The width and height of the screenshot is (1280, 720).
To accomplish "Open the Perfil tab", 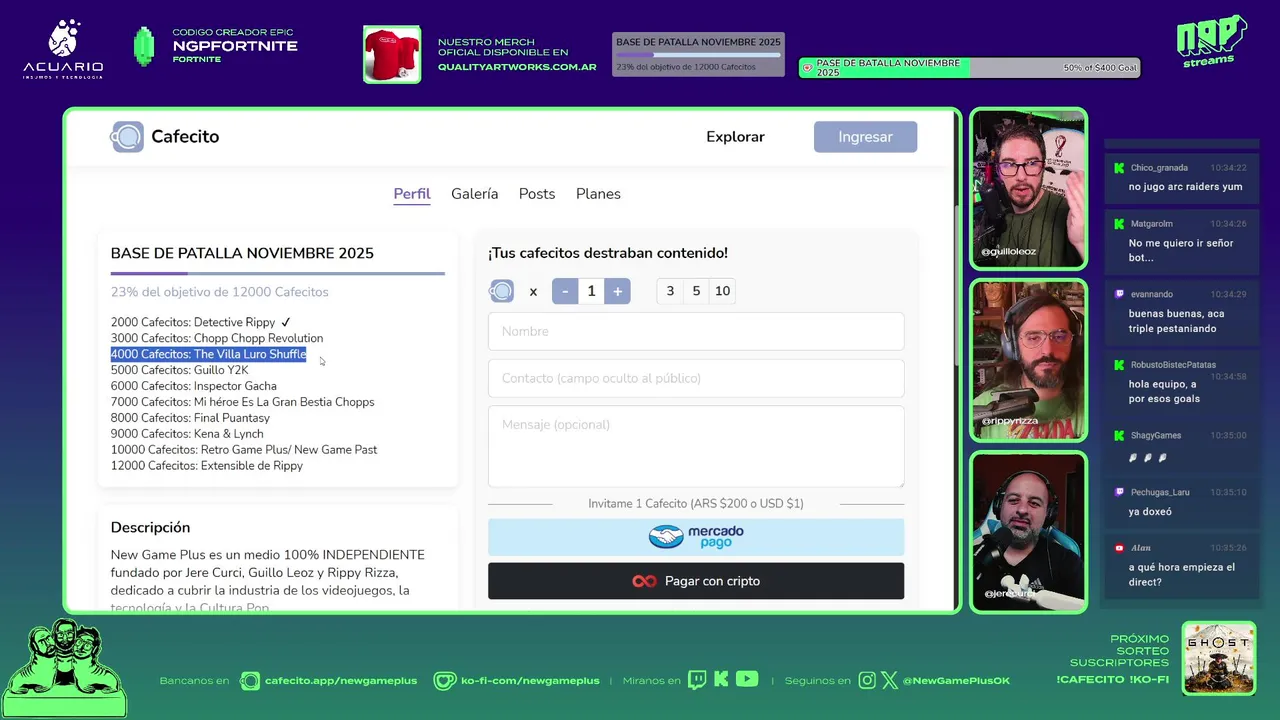I will 412,194.
